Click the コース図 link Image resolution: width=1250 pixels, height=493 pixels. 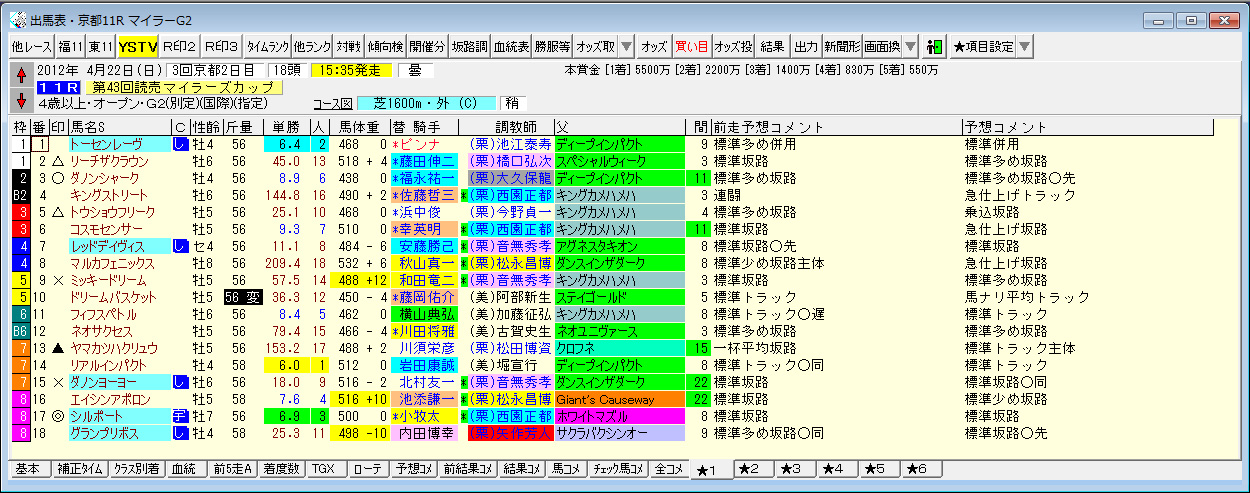(334, 103)
